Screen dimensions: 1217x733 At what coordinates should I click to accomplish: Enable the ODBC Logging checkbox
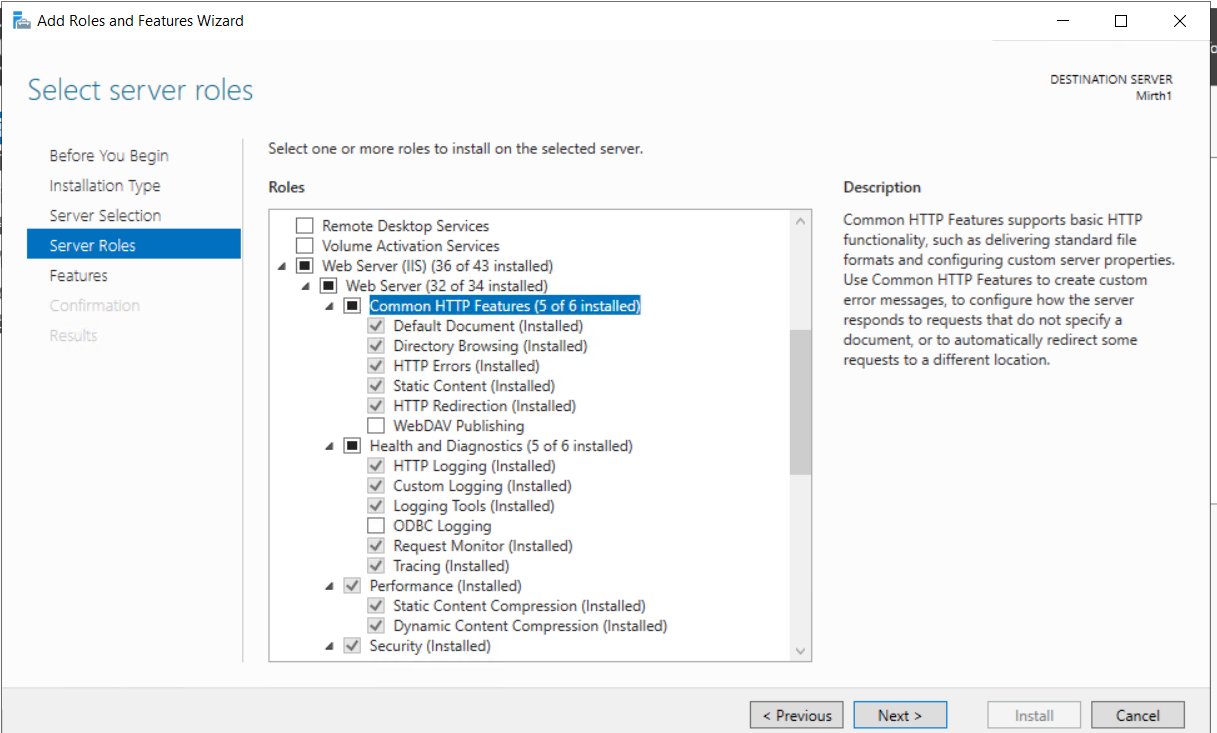pos(376,526)
